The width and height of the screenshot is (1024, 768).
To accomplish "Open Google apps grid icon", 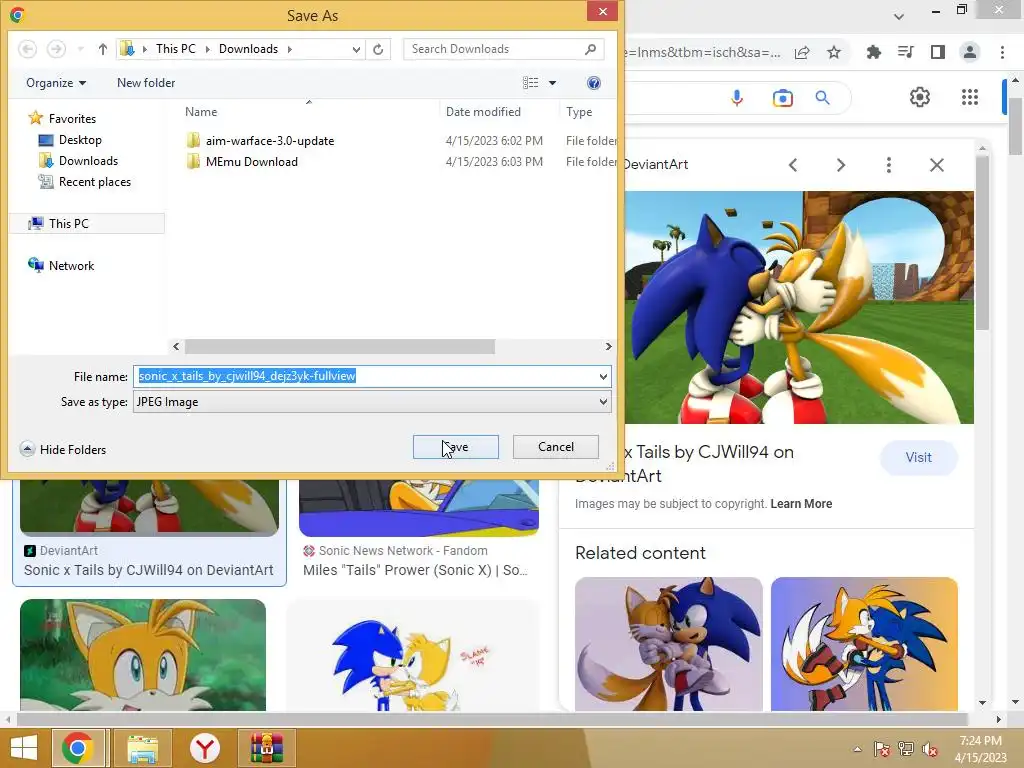I will tap(970, 97).
